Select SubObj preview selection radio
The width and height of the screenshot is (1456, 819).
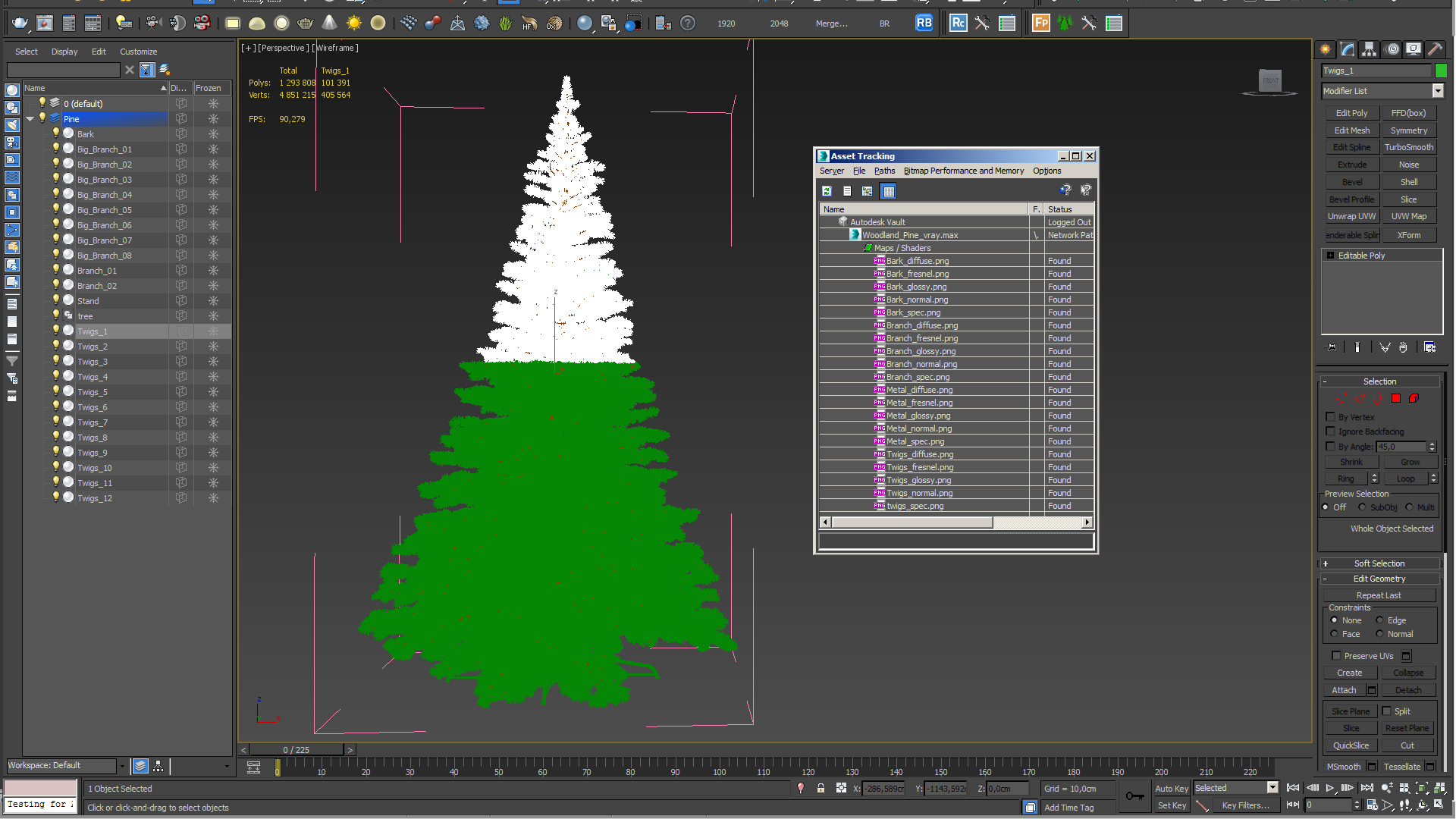pos(1362,507)
